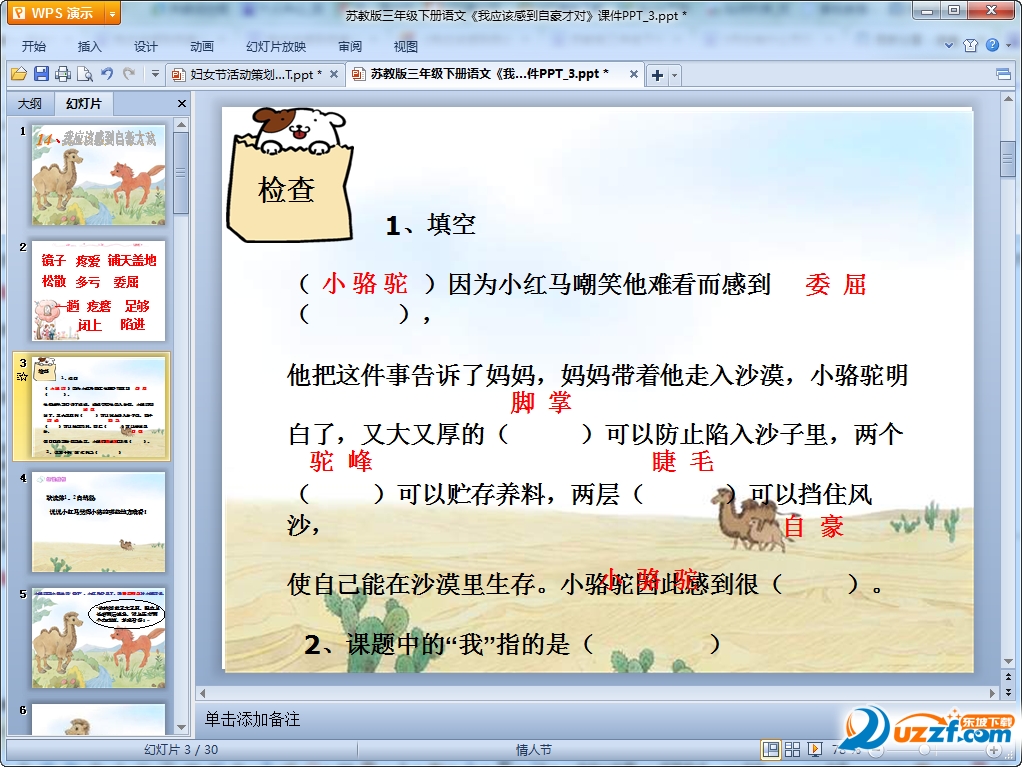Open file with the folder icon
1022x767 pixels.
click(19, 74)
